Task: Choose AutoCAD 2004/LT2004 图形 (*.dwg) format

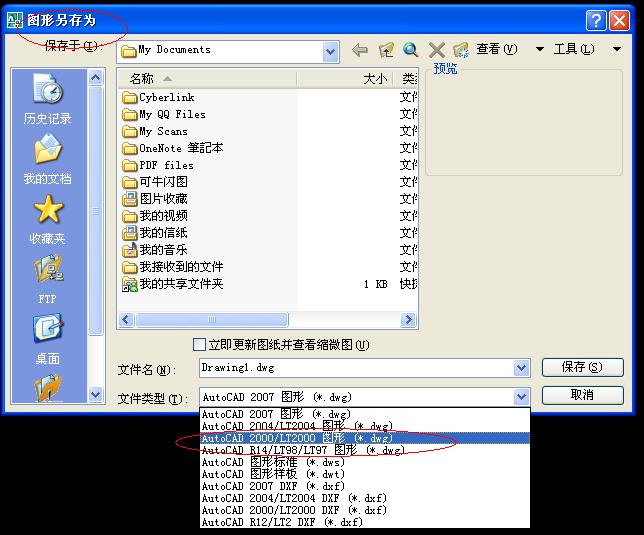Action: tap(365, 426)
